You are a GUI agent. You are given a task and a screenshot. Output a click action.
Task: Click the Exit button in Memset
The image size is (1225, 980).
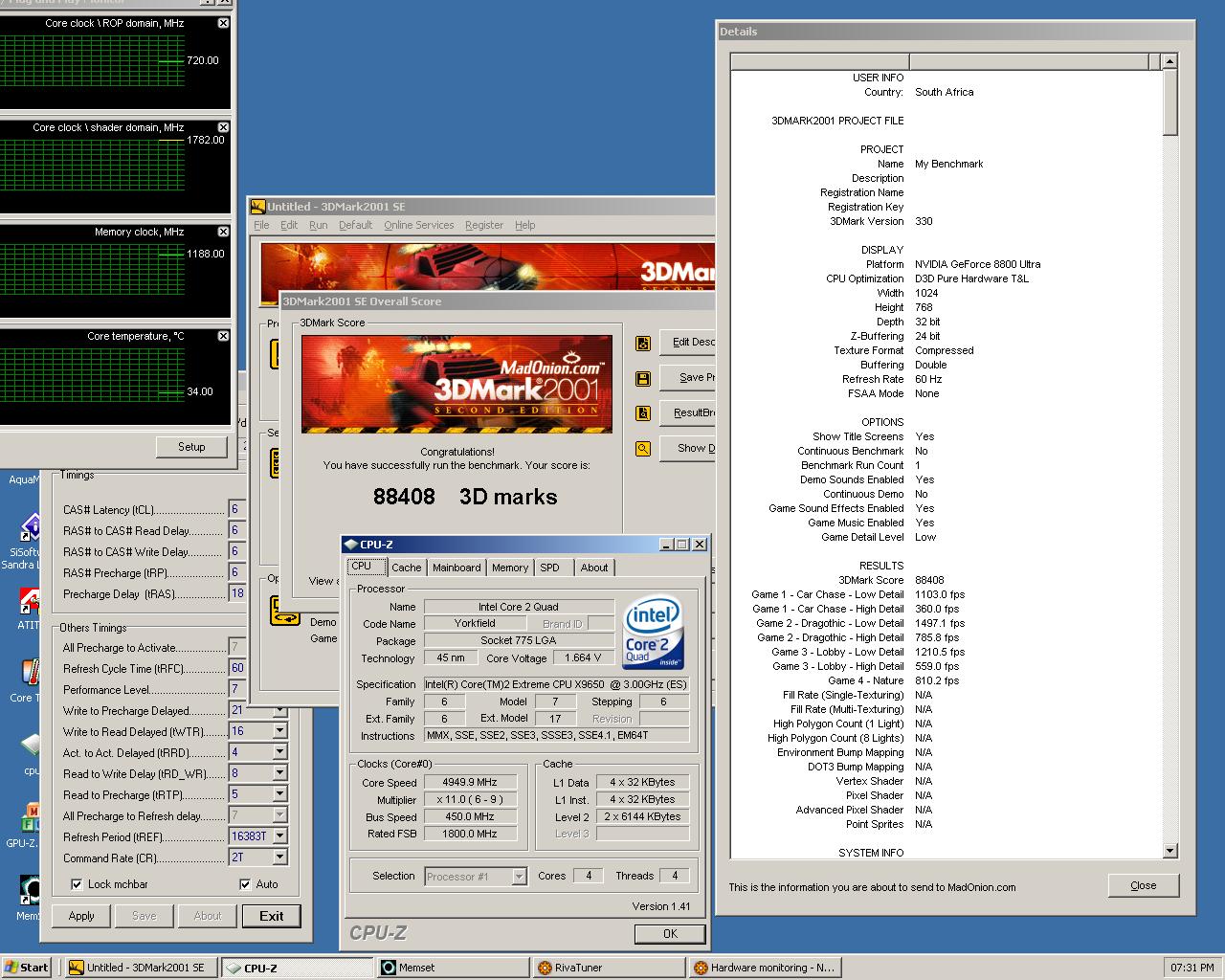[x=271, y=916]
